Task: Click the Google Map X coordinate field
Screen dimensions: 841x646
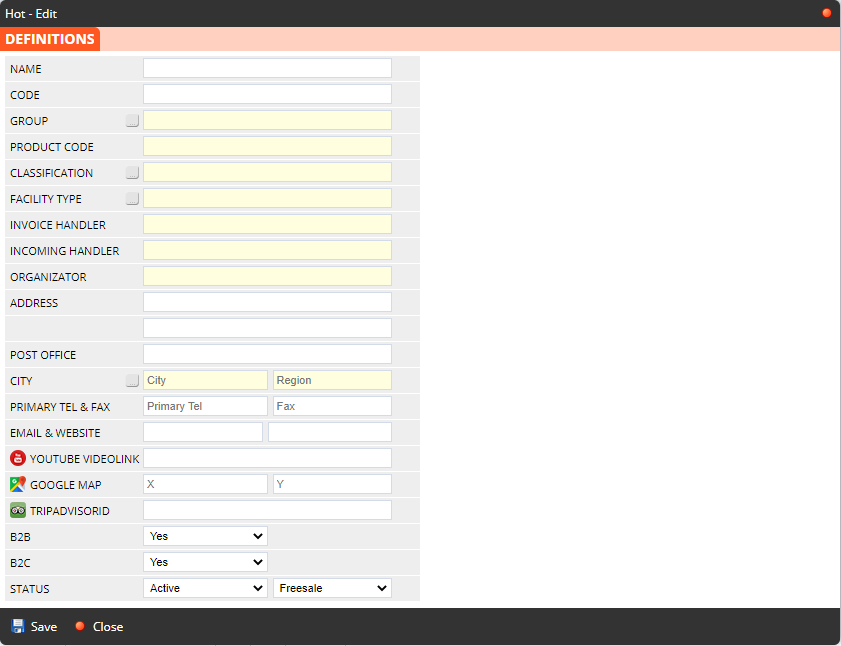Action: [205, 484]
